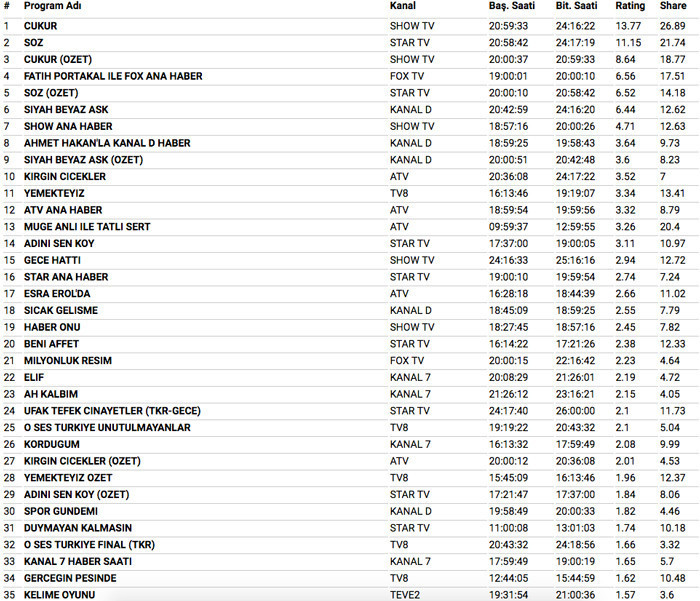Click the 'Program Adı' column header
The height and width of the screenshot is (601, 700).
tap(53, 6)
